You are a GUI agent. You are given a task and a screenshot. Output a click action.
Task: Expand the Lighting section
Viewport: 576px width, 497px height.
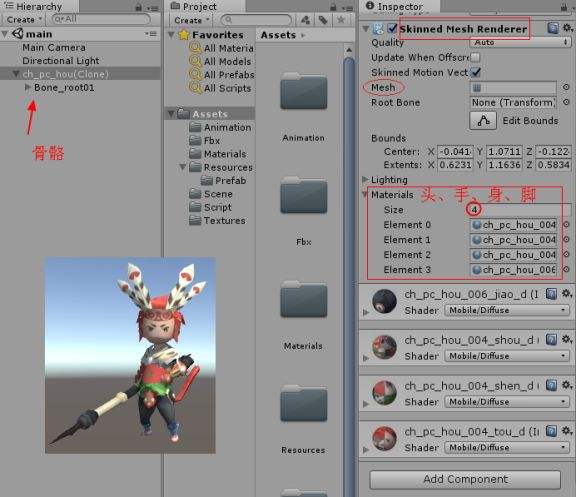[365, 180]
